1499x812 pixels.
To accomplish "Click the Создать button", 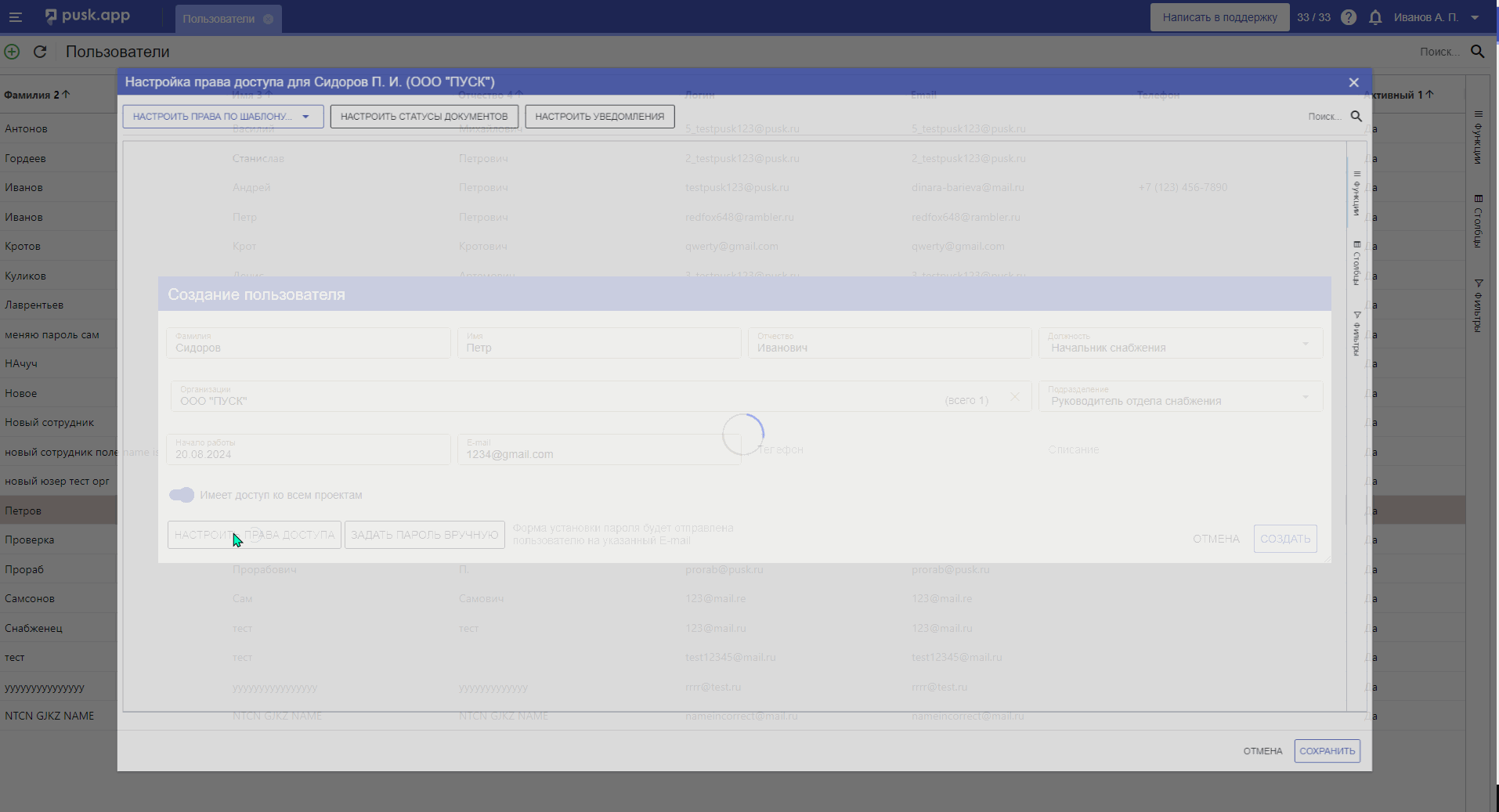I will pyautogui.click(x=1285, y=539).
